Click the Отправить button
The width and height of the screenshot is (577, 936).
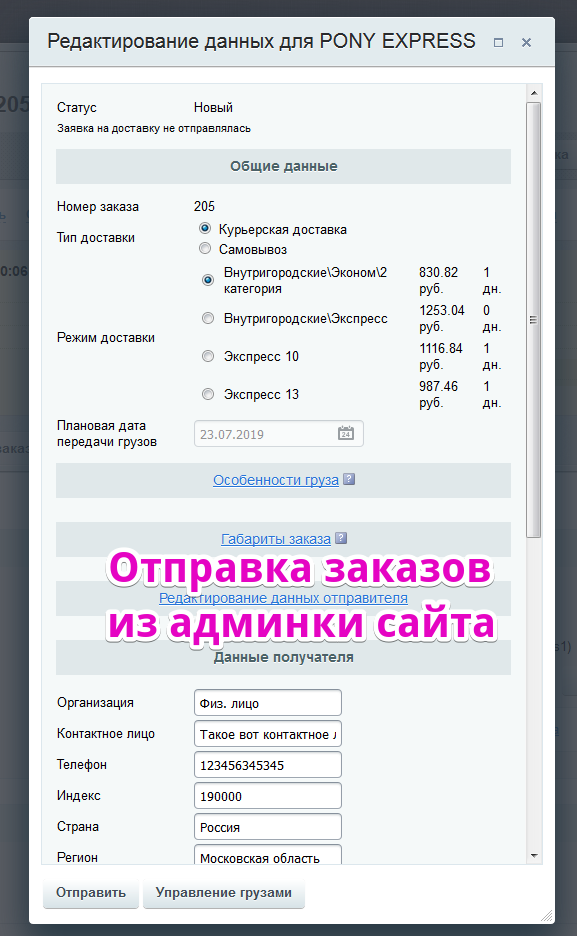click(91, 893)
